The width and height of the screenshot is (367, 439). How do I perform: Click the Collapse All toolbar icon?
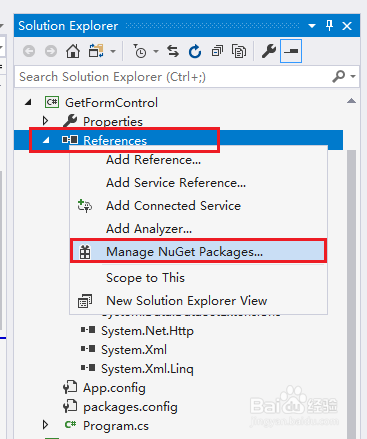pos(217,51)
